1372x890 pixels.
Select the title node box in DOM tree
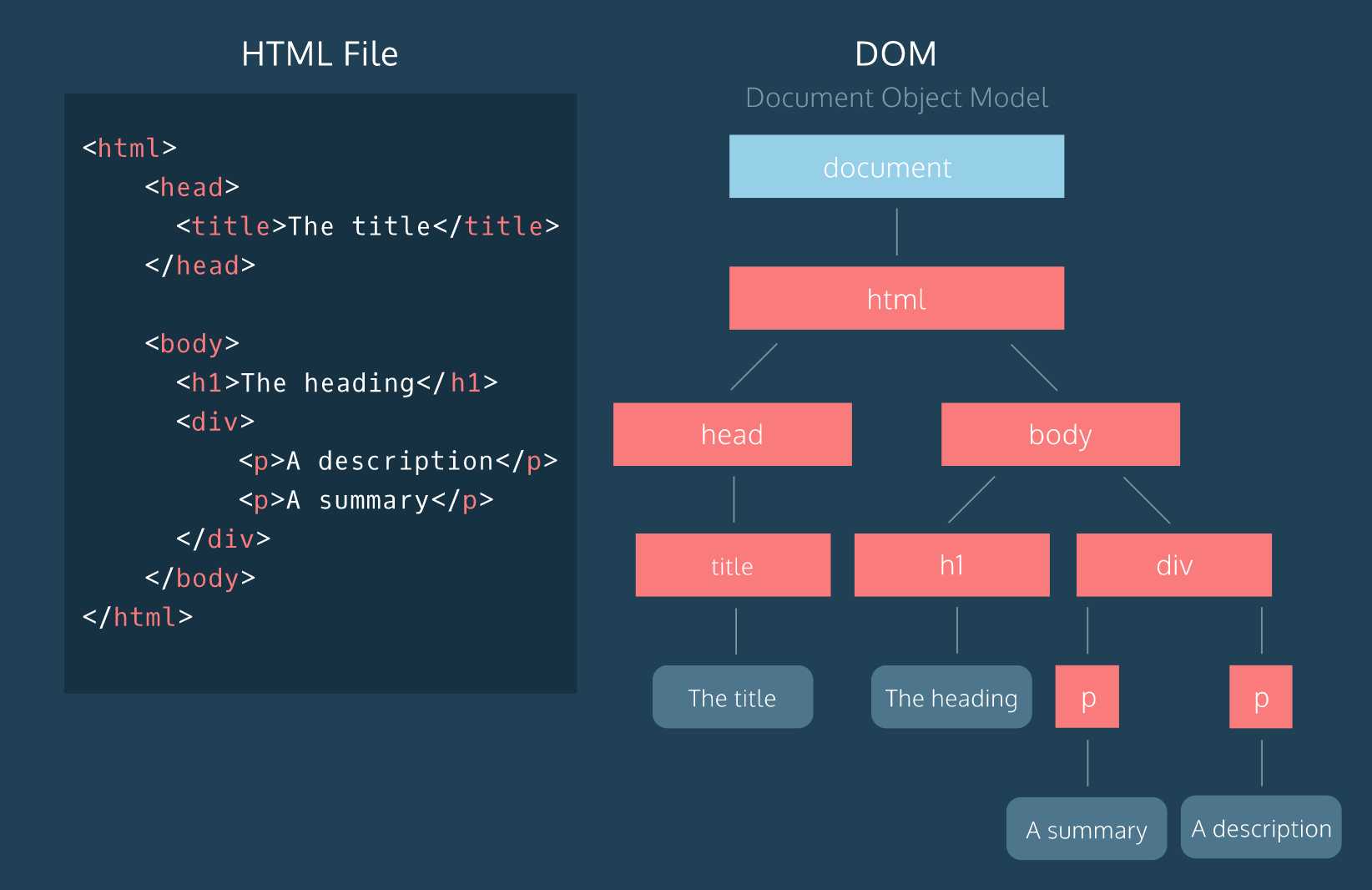[x=733, y=565]
